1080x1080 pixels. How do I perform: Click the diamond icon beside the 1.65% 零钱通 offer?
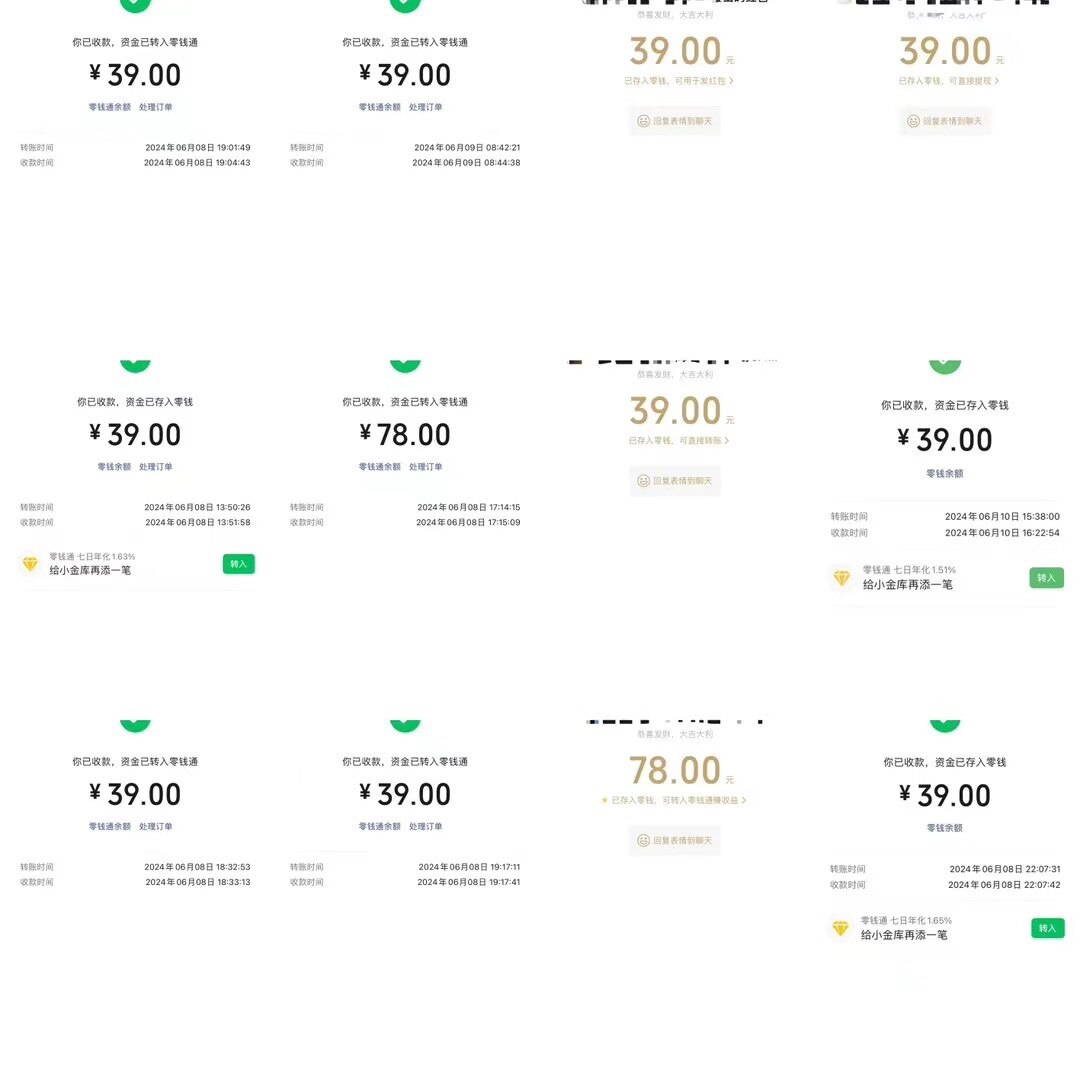[840, 928]
